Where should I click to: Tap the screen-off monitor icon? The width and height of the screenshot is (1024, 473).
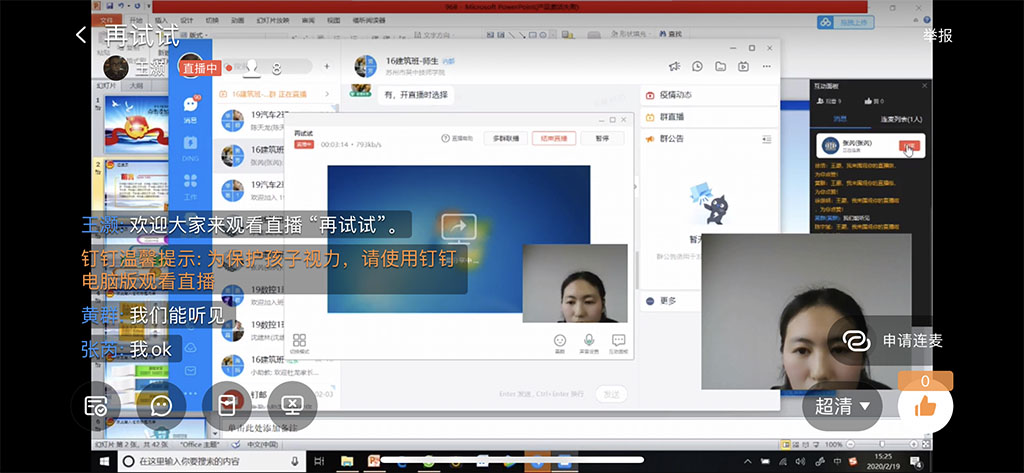[291, 406]
